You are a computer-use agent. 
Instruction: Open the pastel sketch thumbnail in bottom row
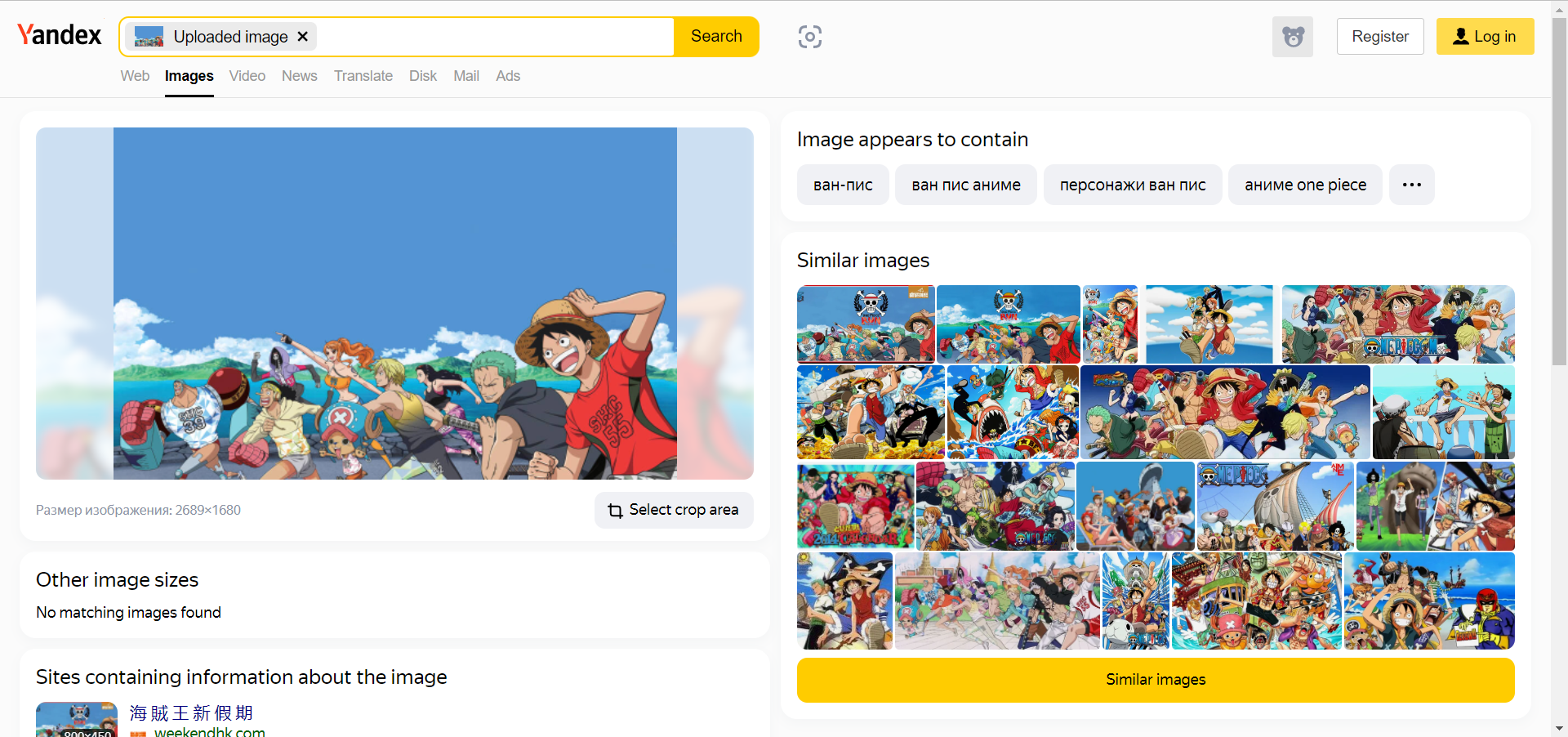click(997, 601)
